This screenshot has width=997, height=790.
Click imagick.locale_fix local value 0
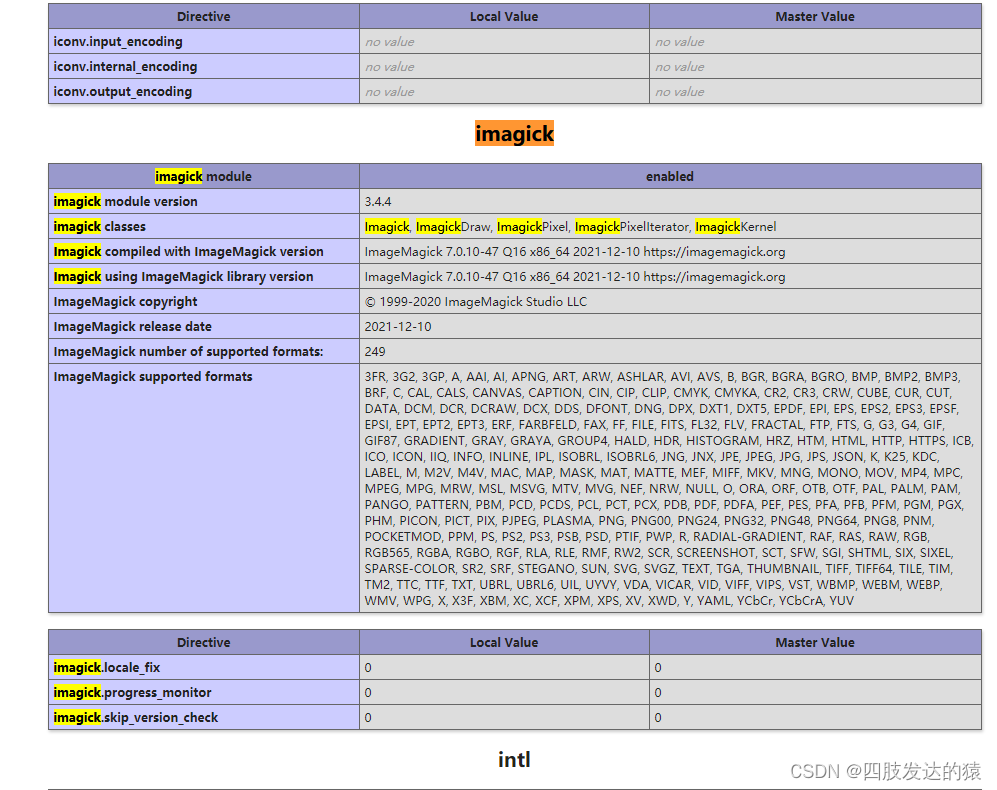504,667
